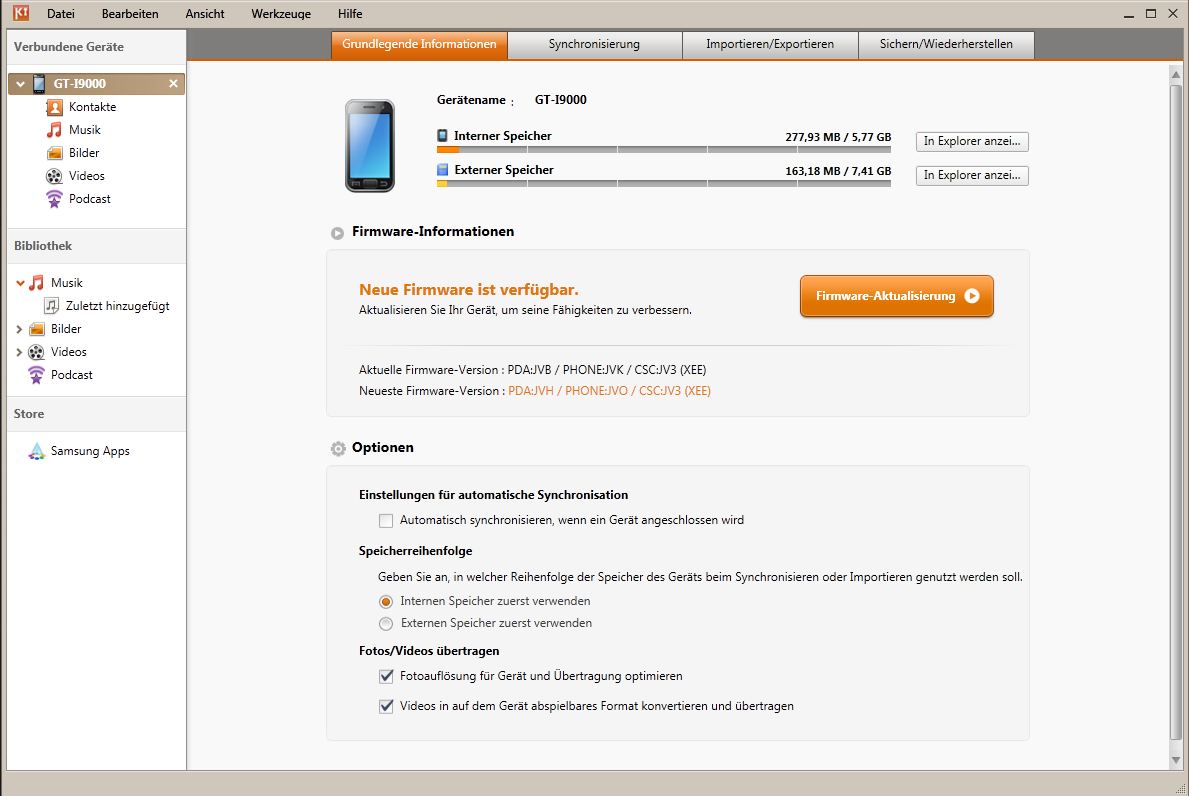Enable automatic synchronisation checkbox
The height and width of the screenshot is (796, 1189).
point(386,521)
